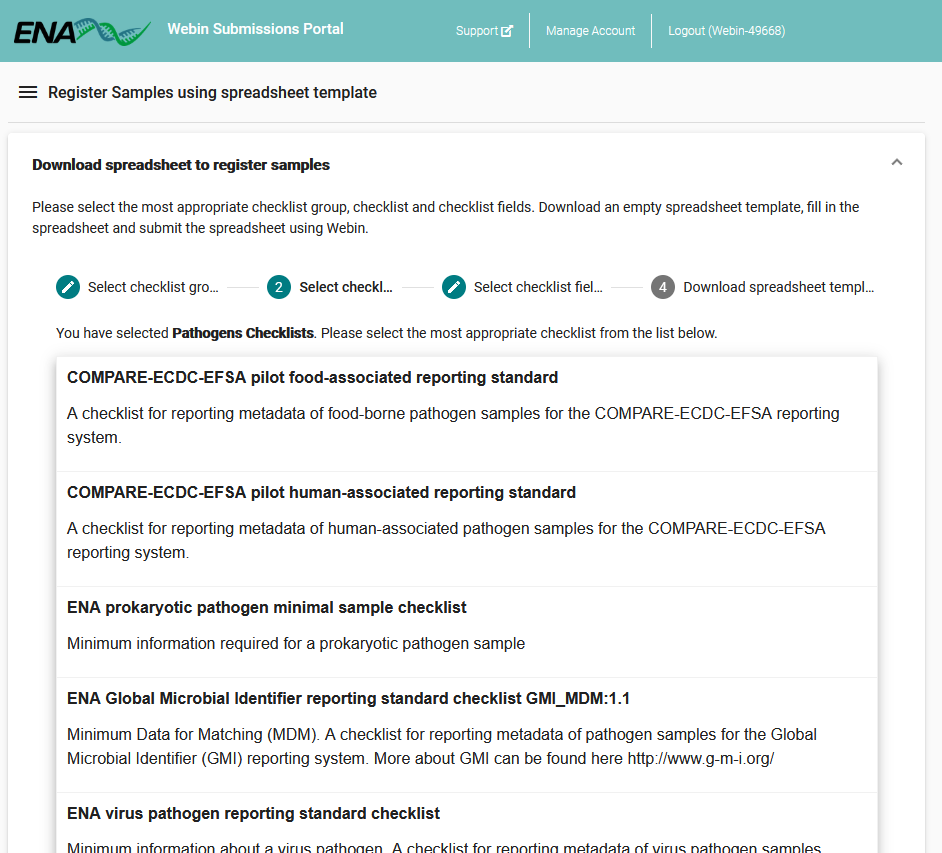Select ENA virus pathogen reporting standard checklist
Viewport: 942px width, 853px height.
(x=467, y=823)
